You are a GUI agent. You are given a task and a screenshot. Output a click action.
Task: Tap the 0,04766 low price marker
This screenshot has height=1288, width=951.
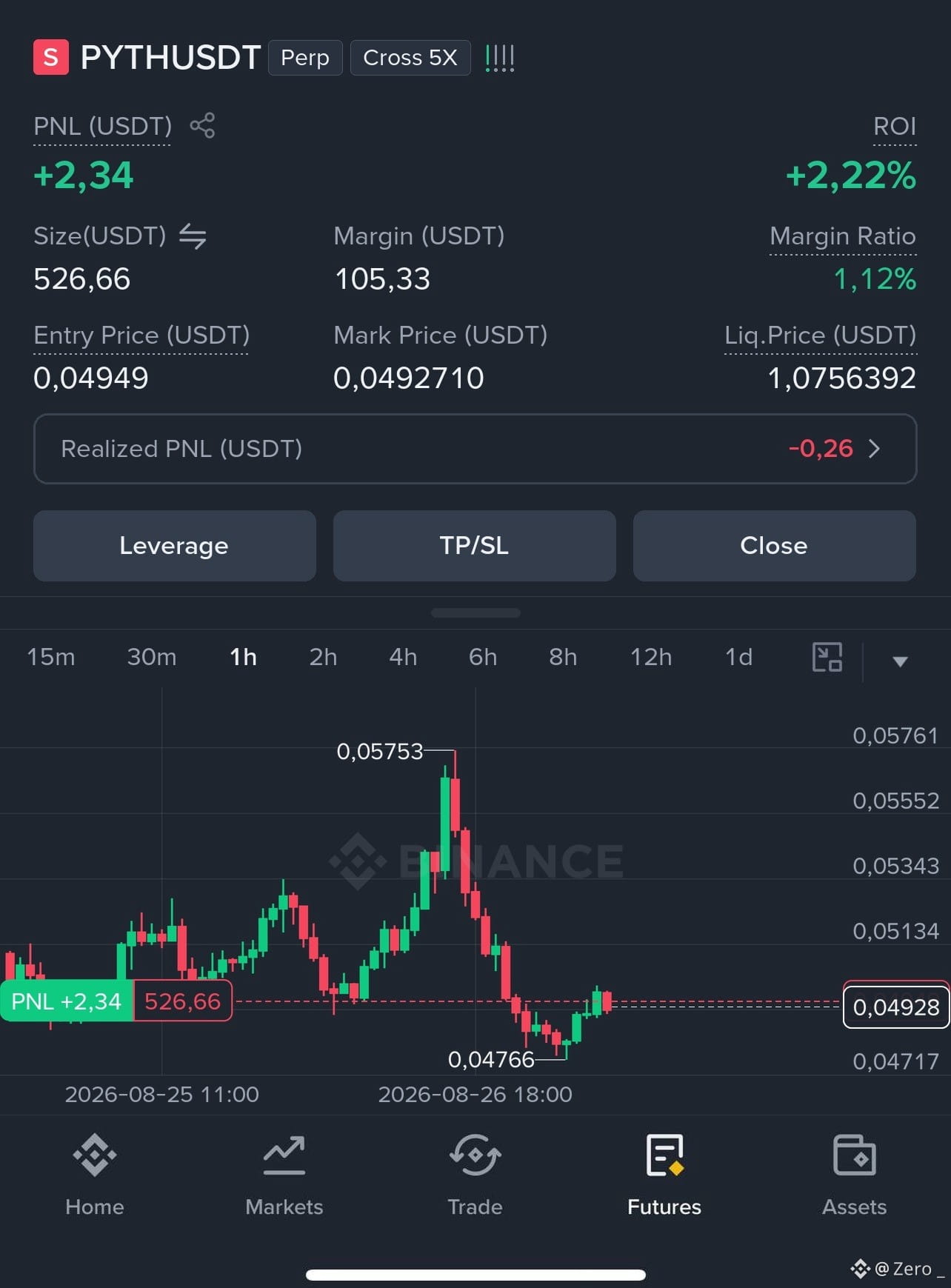coord(491,1060)
